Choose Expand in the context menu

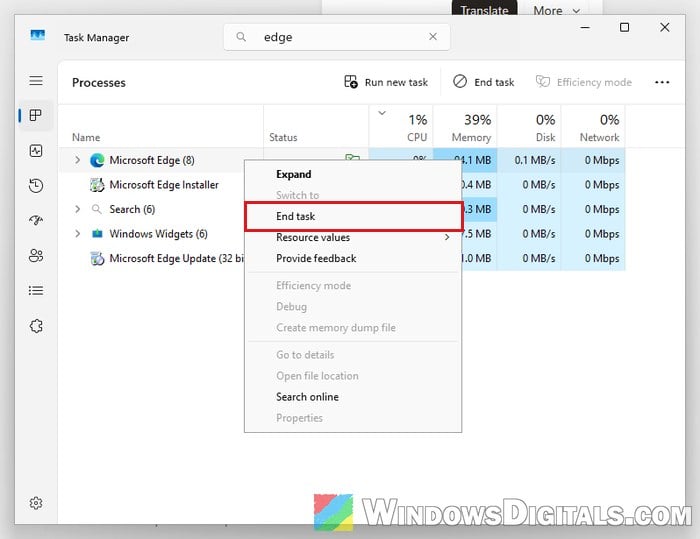[x=353, y=174]
